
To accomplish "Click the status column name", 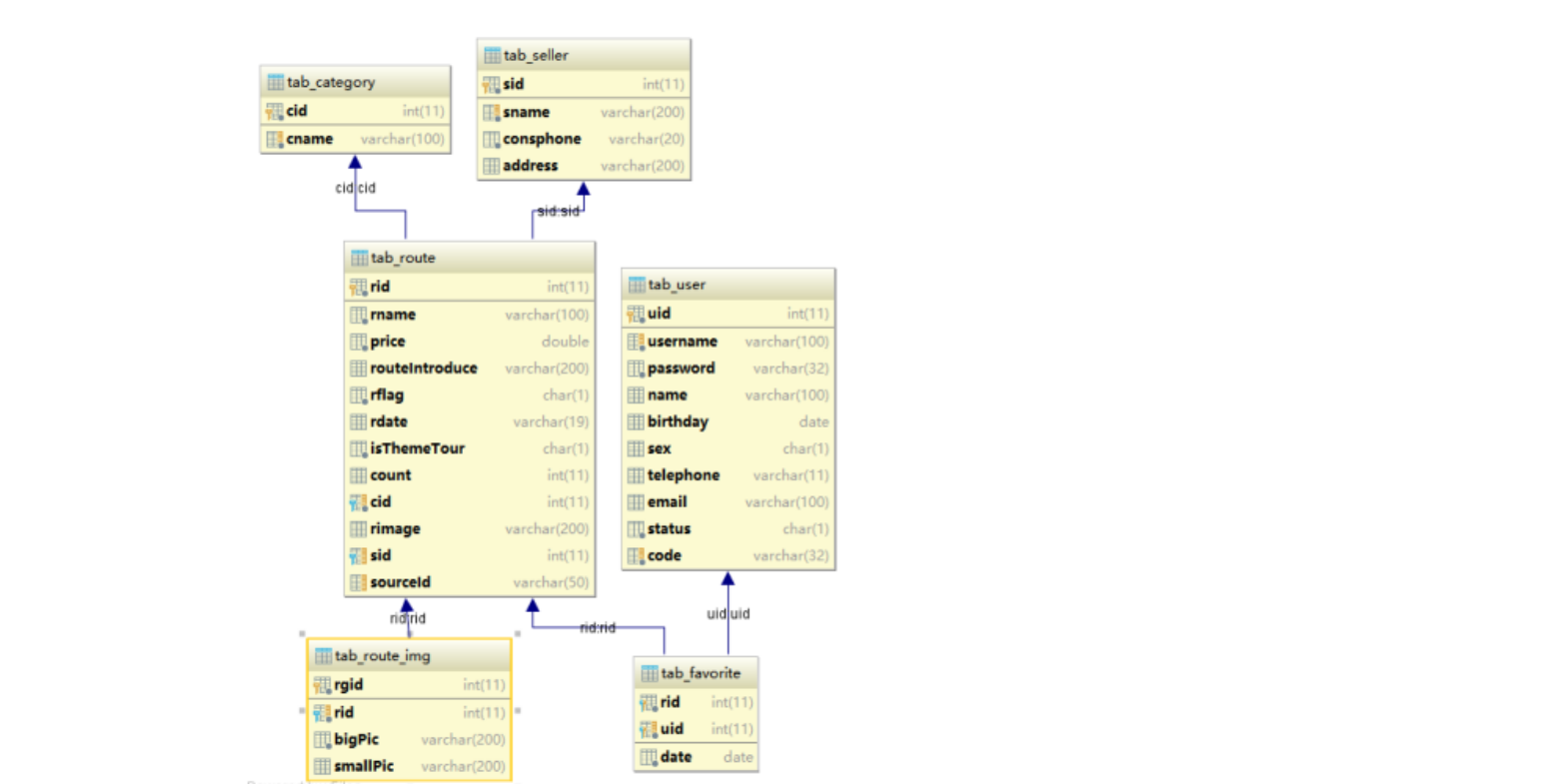I will tap(670, 529).
